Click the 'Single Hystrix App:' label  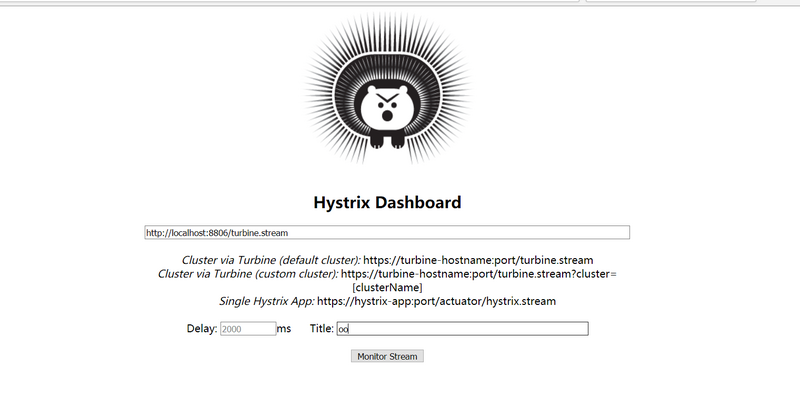(x=267, y=301)
